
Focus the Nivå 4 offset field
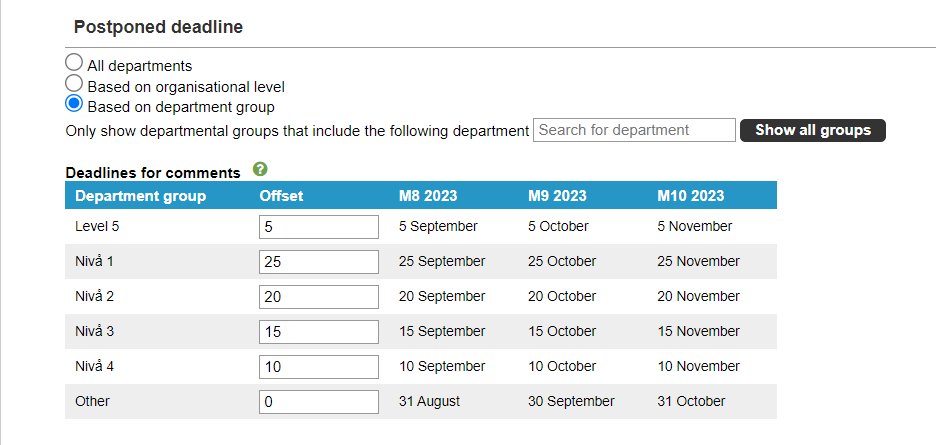click(x=319, y=367)
